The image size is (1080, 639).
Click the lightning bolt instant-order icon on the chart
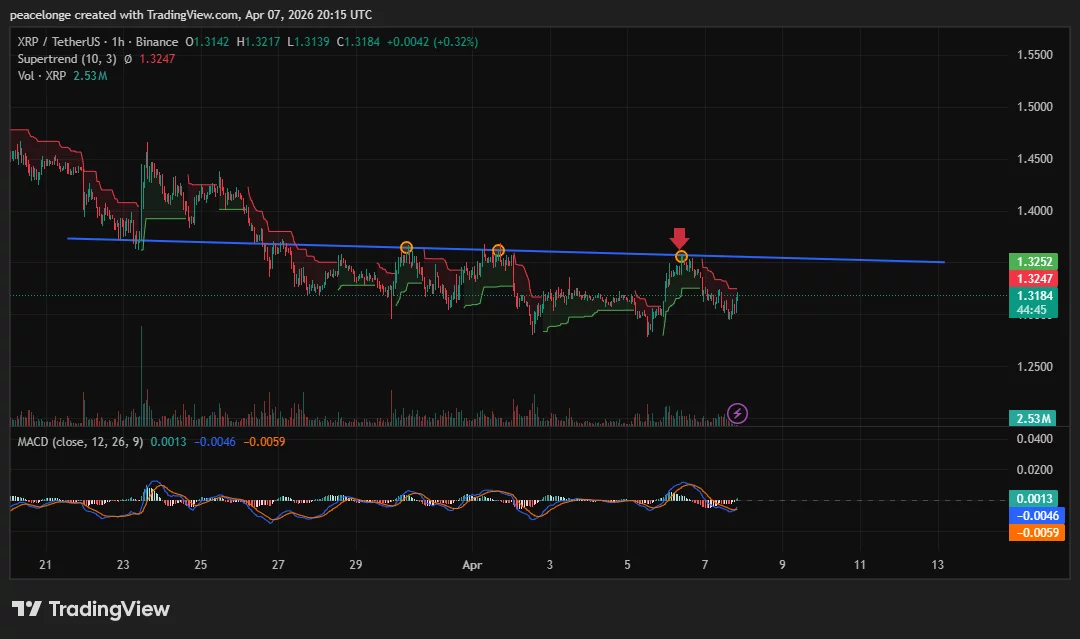click(737, 412)
